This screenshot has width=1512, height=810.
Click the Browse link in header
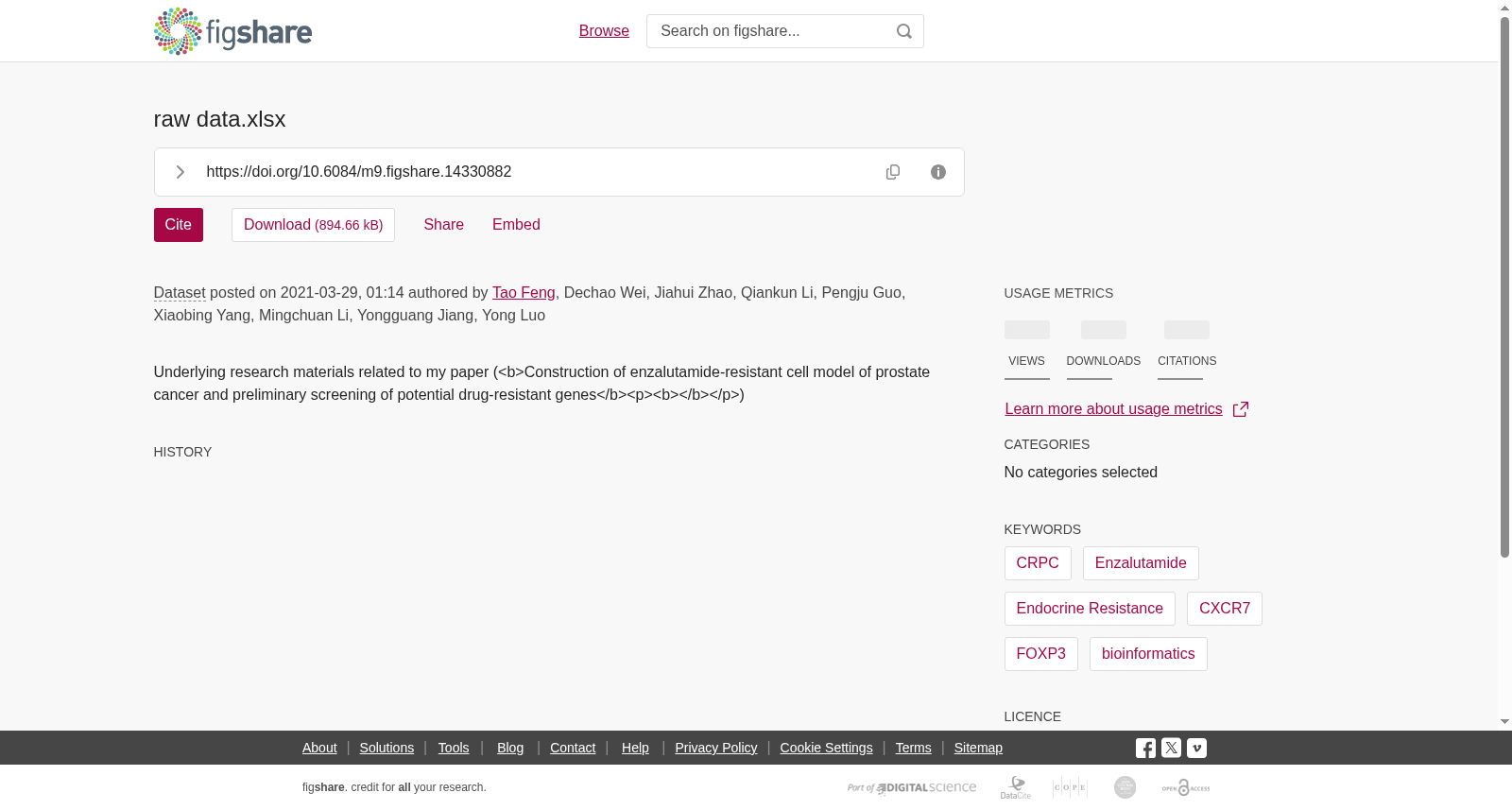coord(604,31)
